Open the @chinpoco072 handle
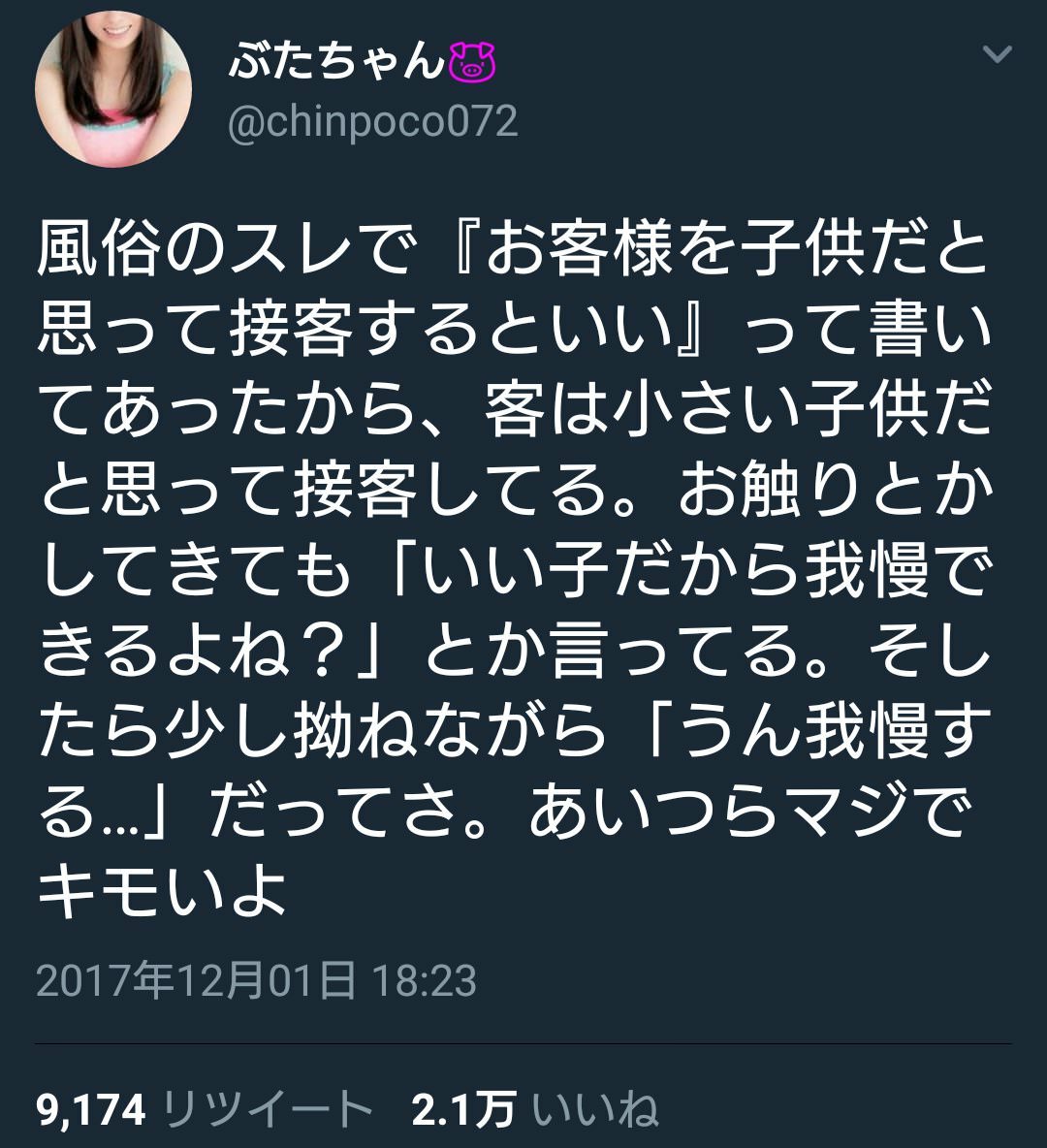The height and width of the screenshot is (1148, 1047). click(372, 121)
